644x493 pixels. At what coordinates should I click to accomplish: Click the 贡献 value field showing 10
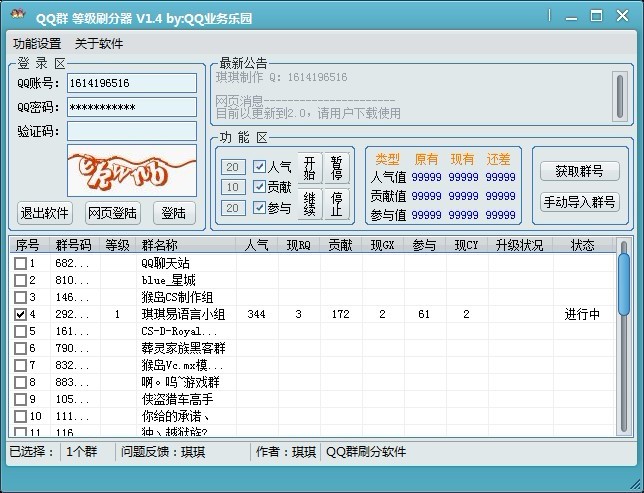[x=233, y=187]
